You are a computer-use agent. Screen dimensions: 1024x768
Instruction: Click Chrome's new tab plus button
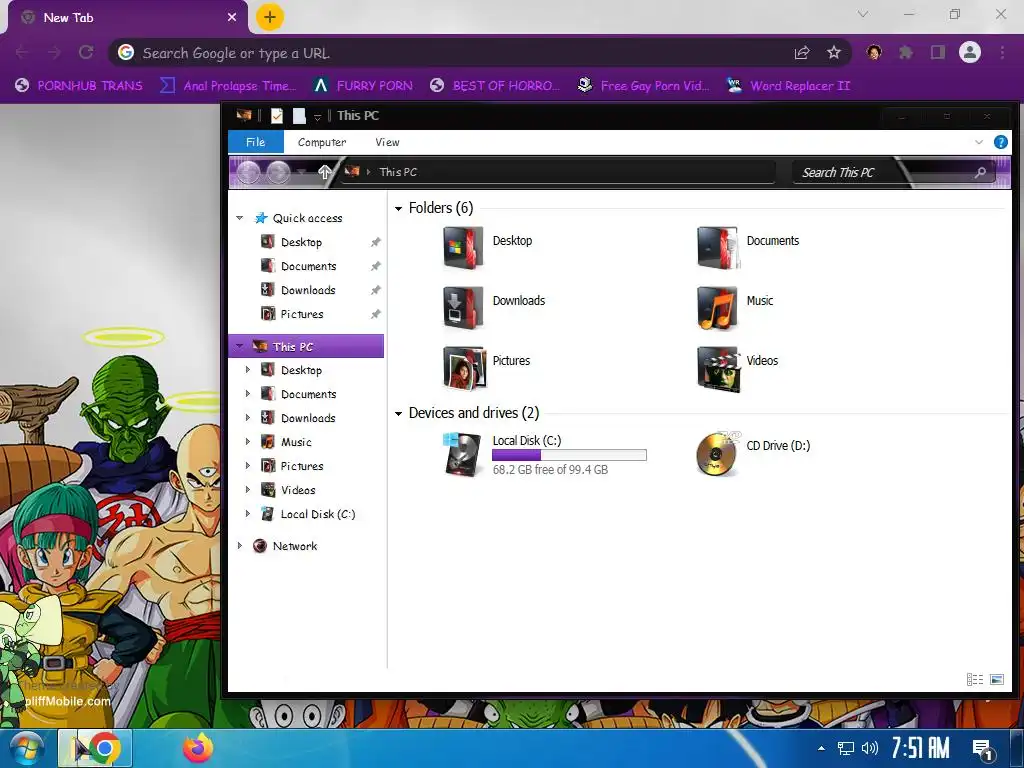pos(270,17)
